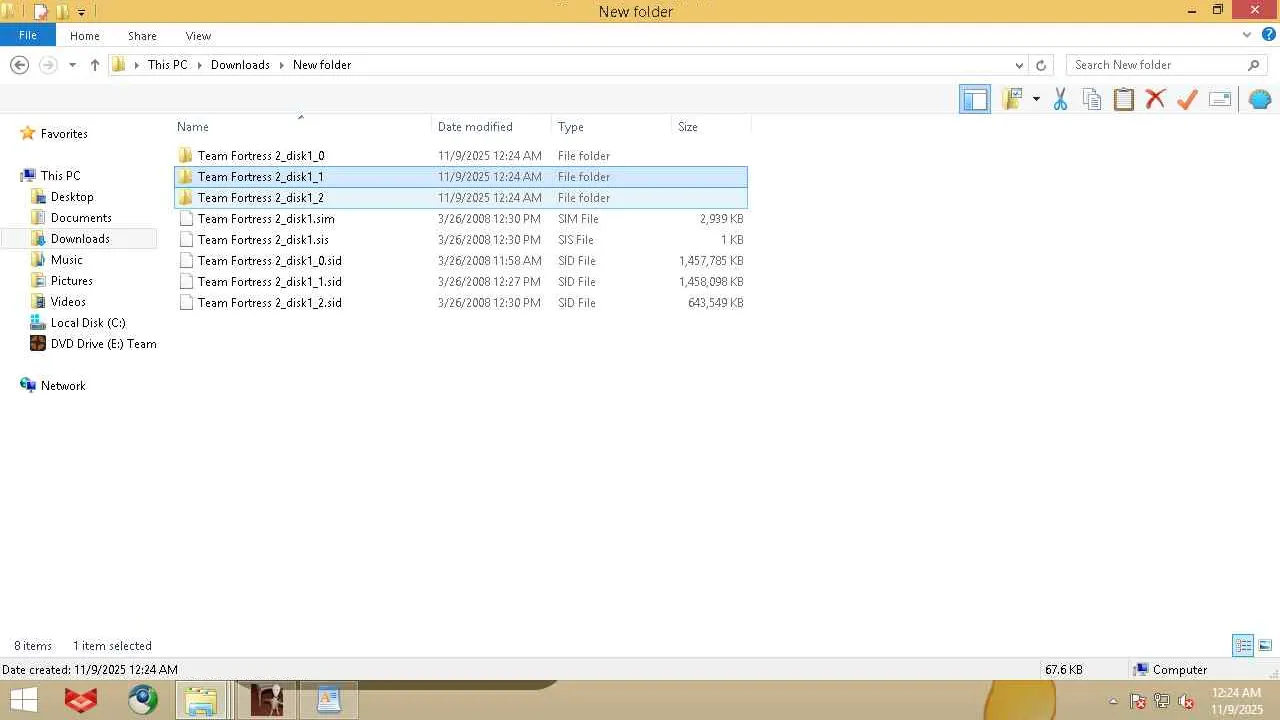
Task: Click the Copy icon in toolbar
Action: coord(1092,99)
